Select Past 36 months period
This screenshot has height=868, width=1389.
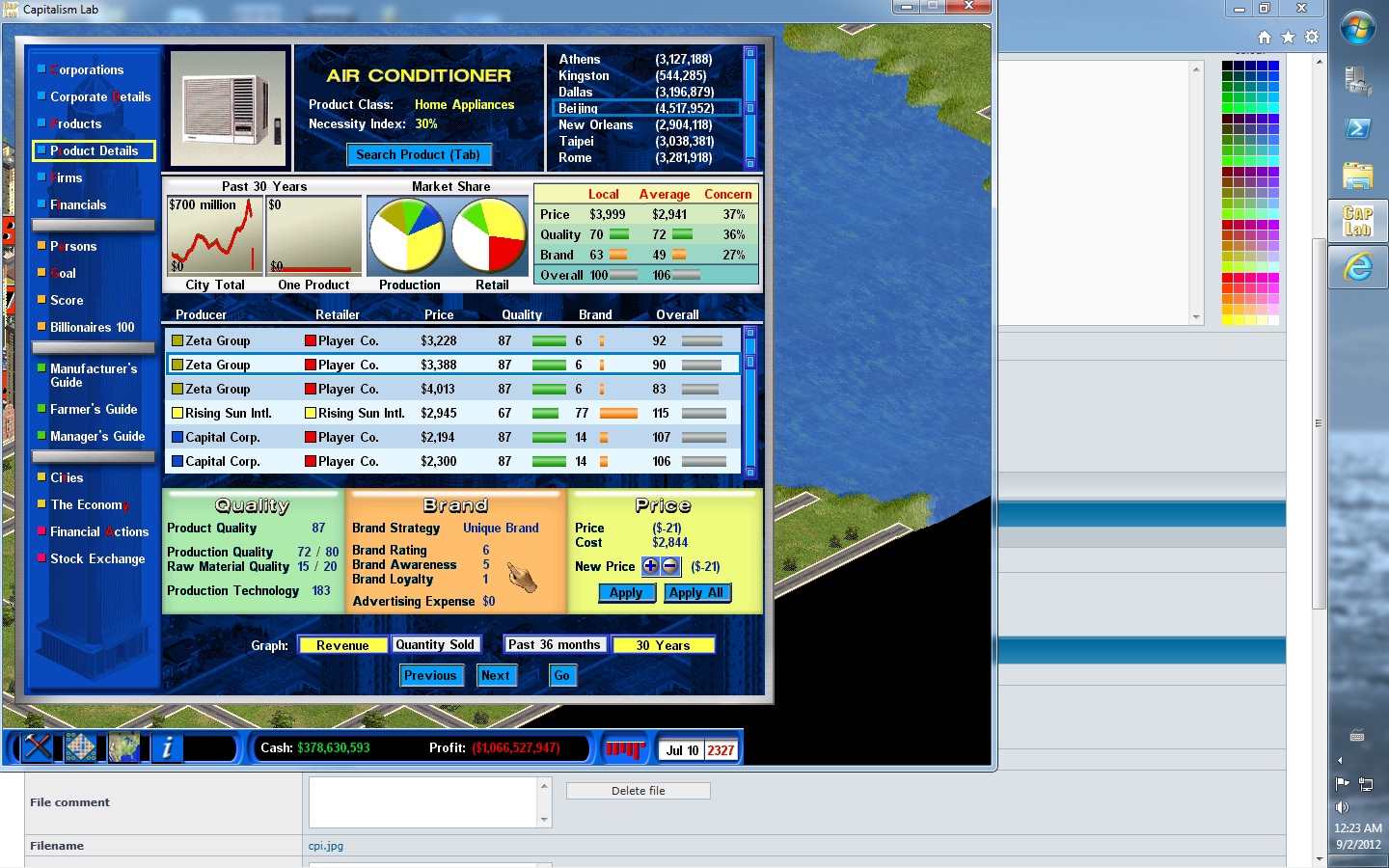555,644
